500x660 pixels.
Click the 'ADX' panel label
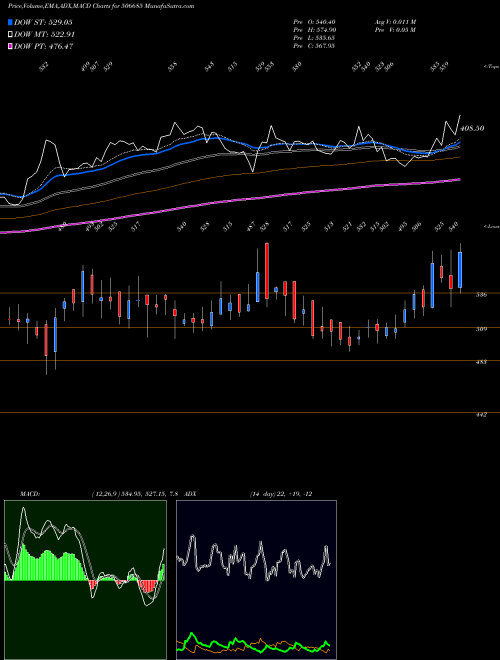pos(191,494)
